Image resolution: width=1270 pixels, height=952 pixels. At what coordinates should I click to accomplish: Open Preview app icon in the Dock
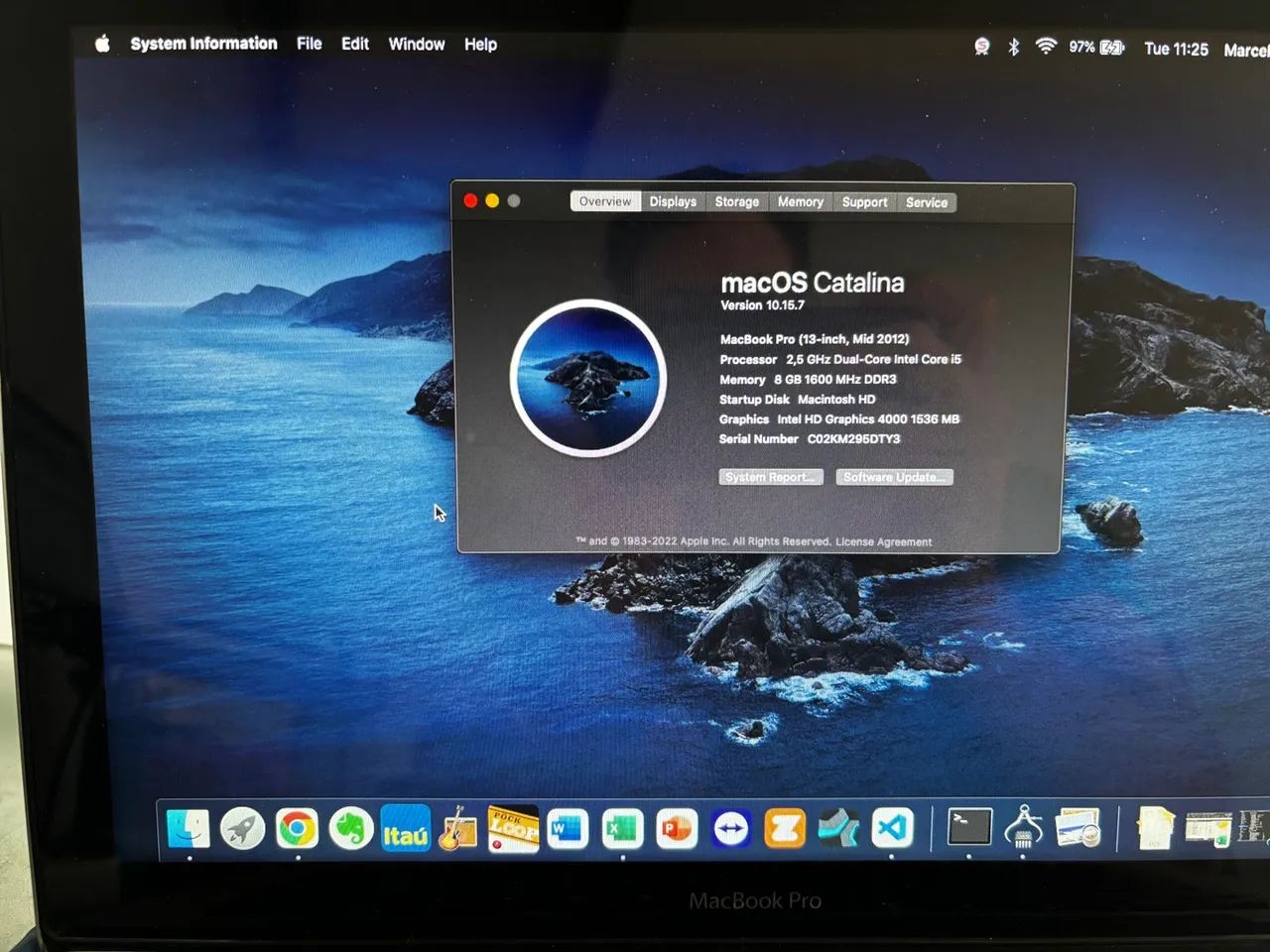[x=1078, y=827]
